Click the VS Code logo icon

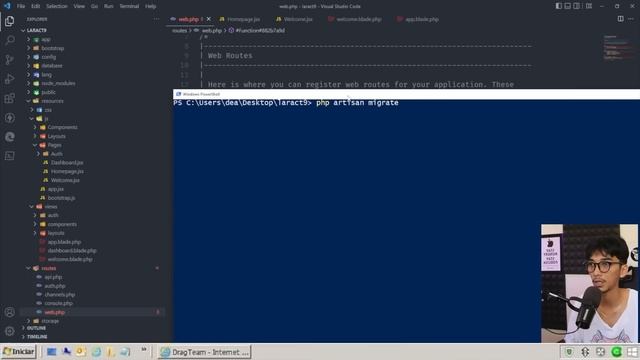click(x=7, y=6)
